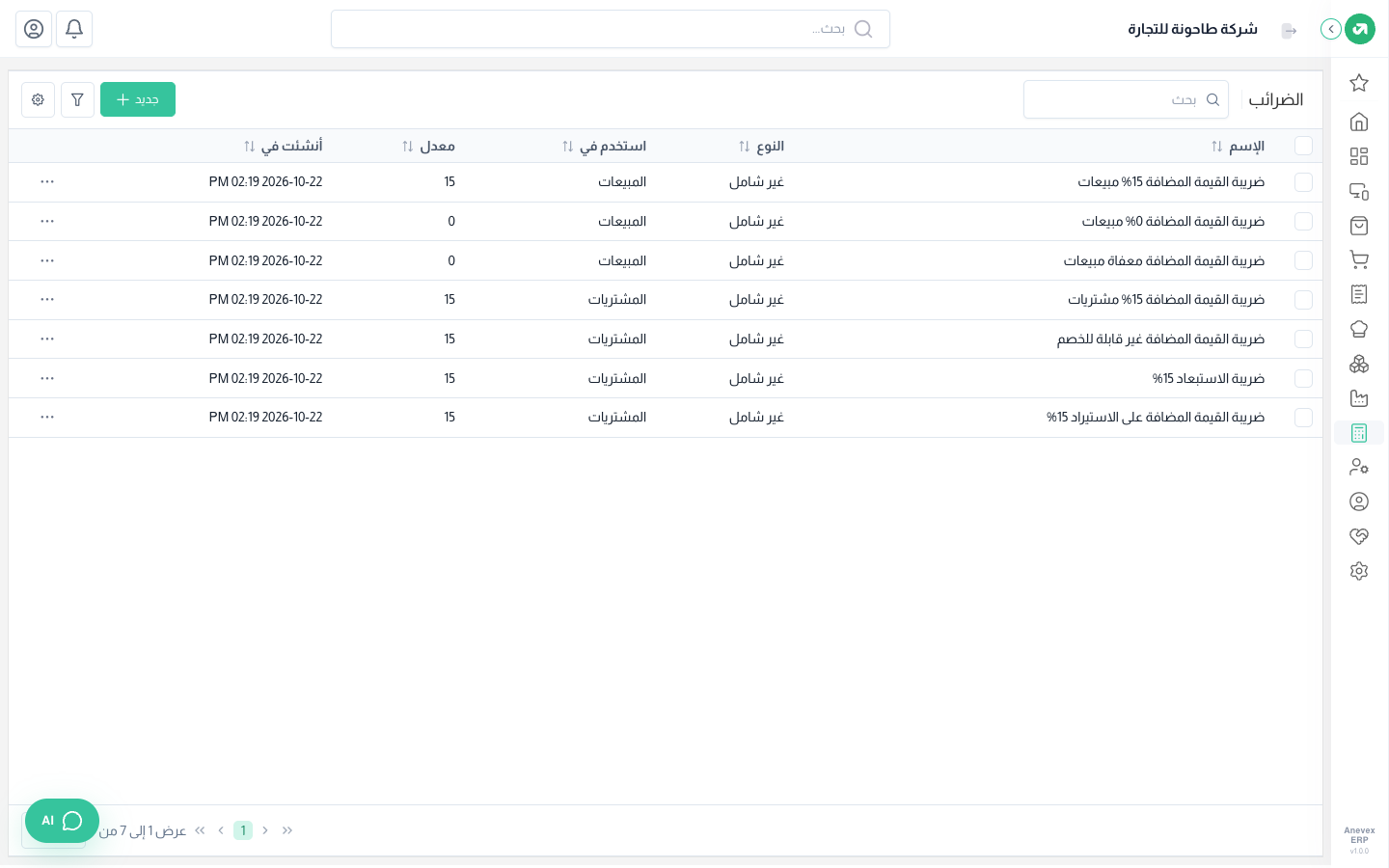
Task: Open row actions for ضريبة الاستبعاد 15%
Action: [47, 378]
